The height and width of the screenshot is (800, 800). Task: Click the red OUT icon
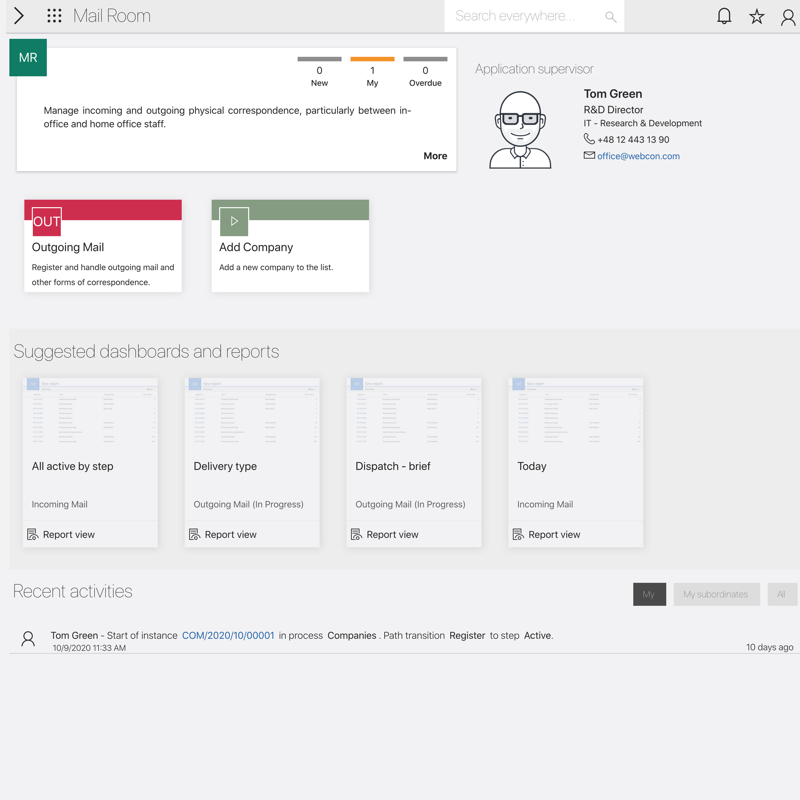click(x=47, y=221)
